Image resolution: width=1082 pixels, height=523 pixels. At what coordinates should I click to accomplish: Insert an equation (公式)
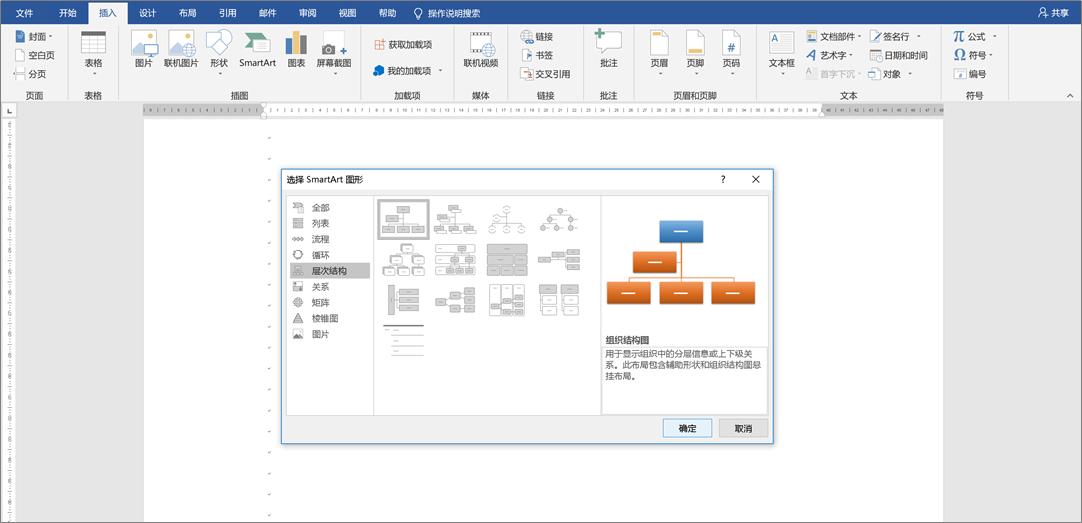click(974, 37)
